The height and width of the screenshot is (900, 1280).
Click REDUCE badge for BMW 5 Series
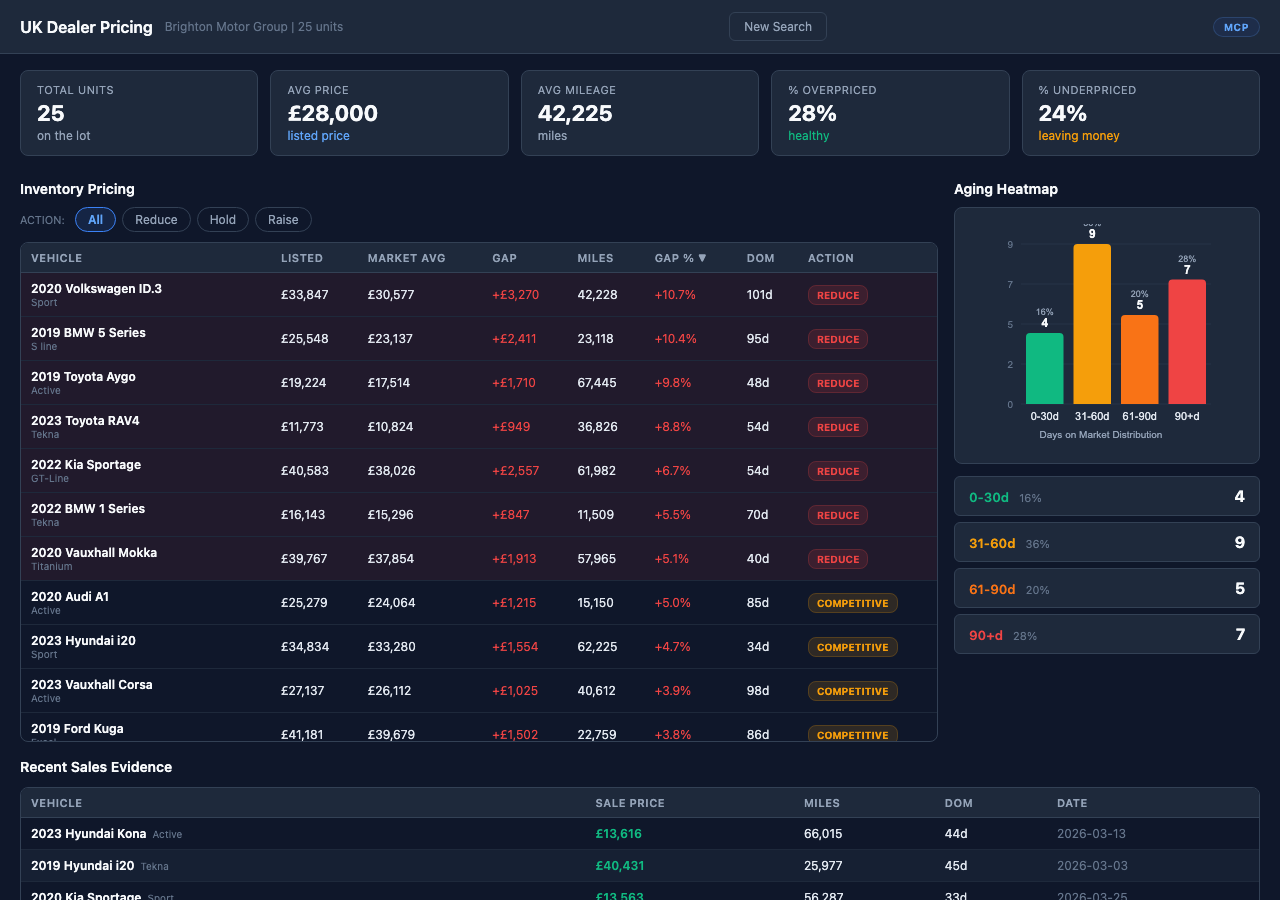pyautogui.click(x=838, y=339)
